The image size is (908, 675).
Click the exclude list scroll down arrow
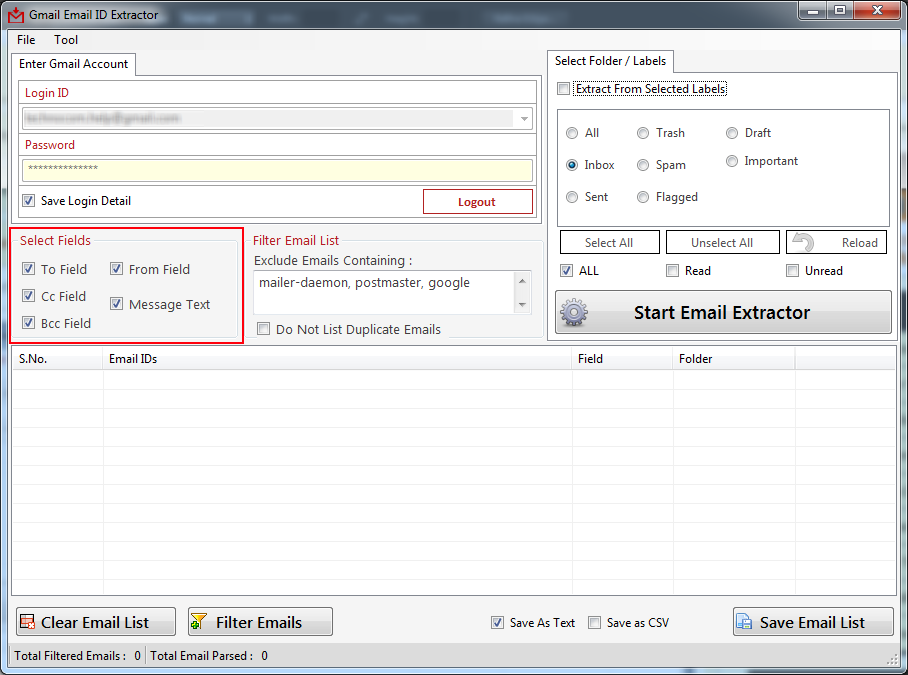click(x=522, y=305)
